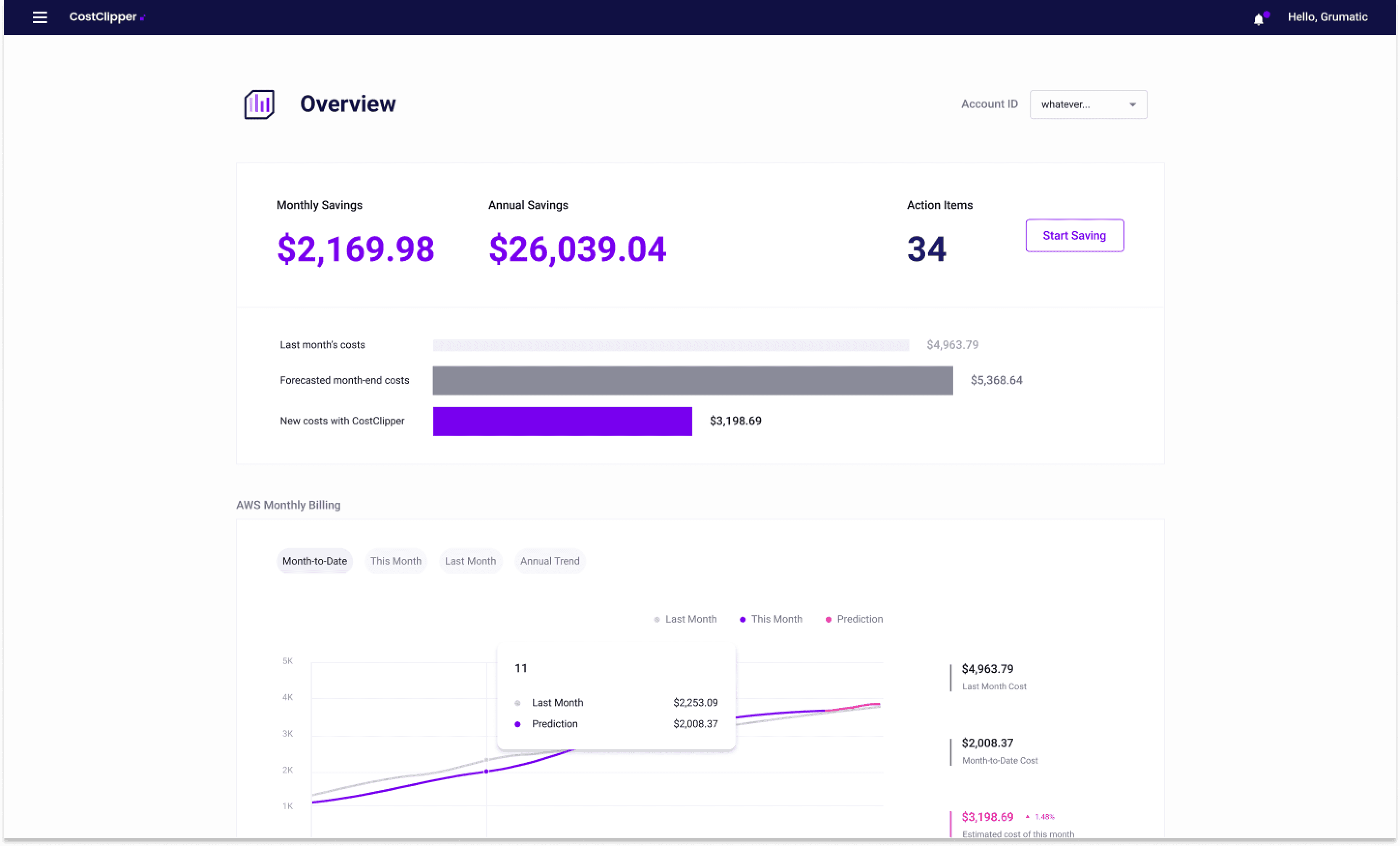Click the Annual Savings value $26,039.04
This screenshot has width=1400, height=846.
point(577,249)
